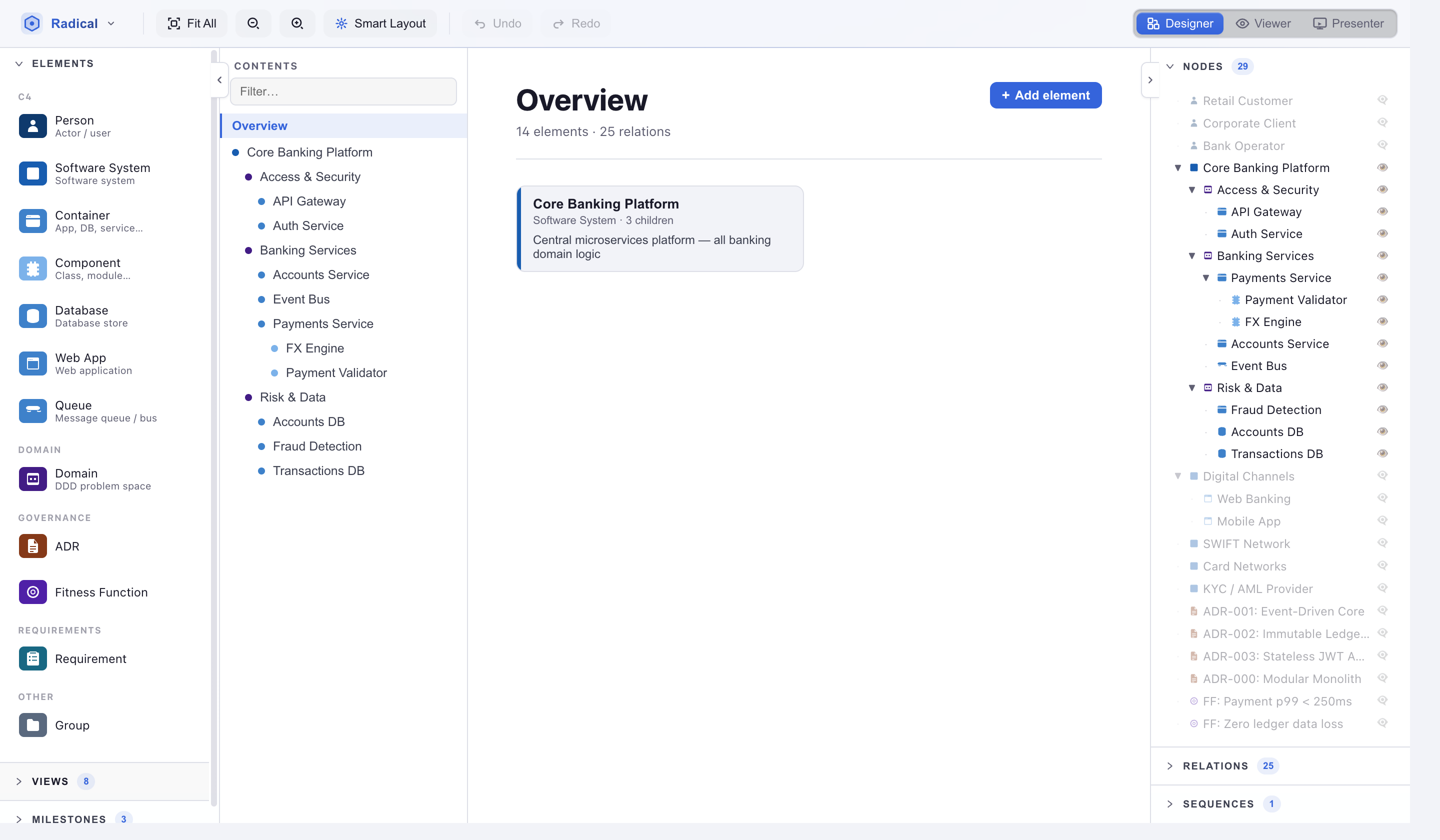The height and width of the screenshot is (840, 1440).
Task: Click the Redo button
Action: tap(576, 23)
